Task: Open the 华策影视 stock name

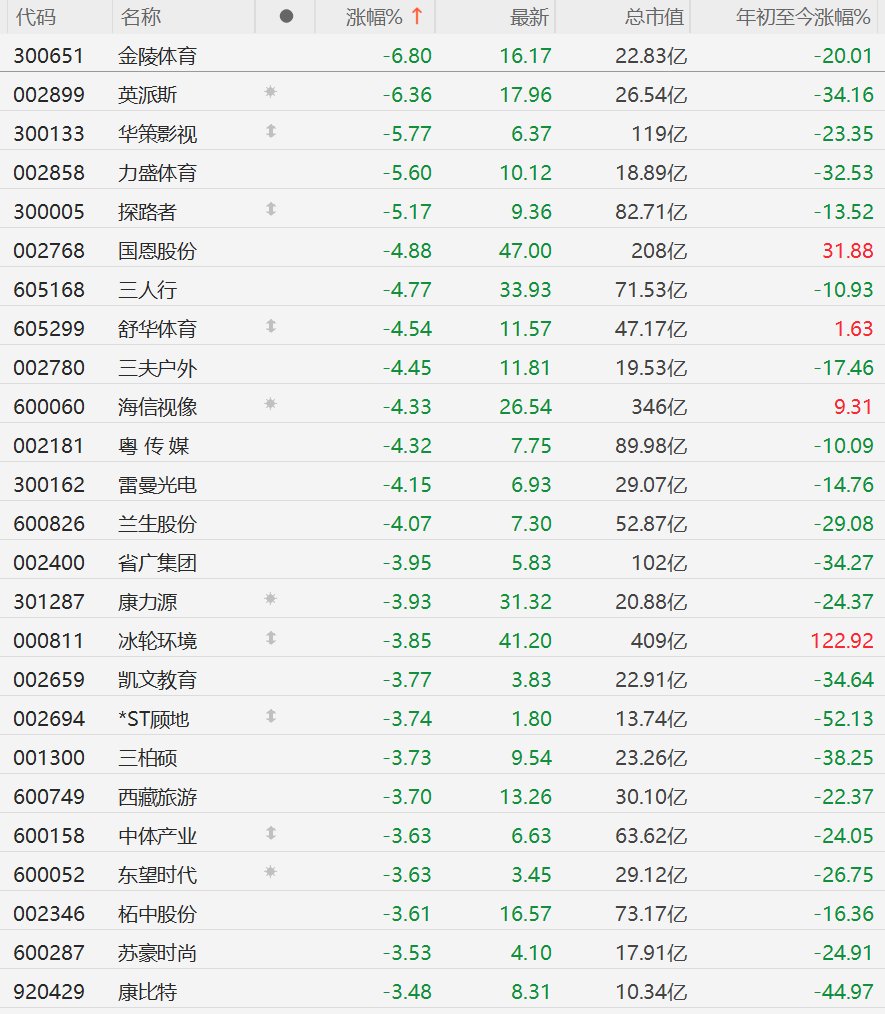Action: (x=157, y=134)
